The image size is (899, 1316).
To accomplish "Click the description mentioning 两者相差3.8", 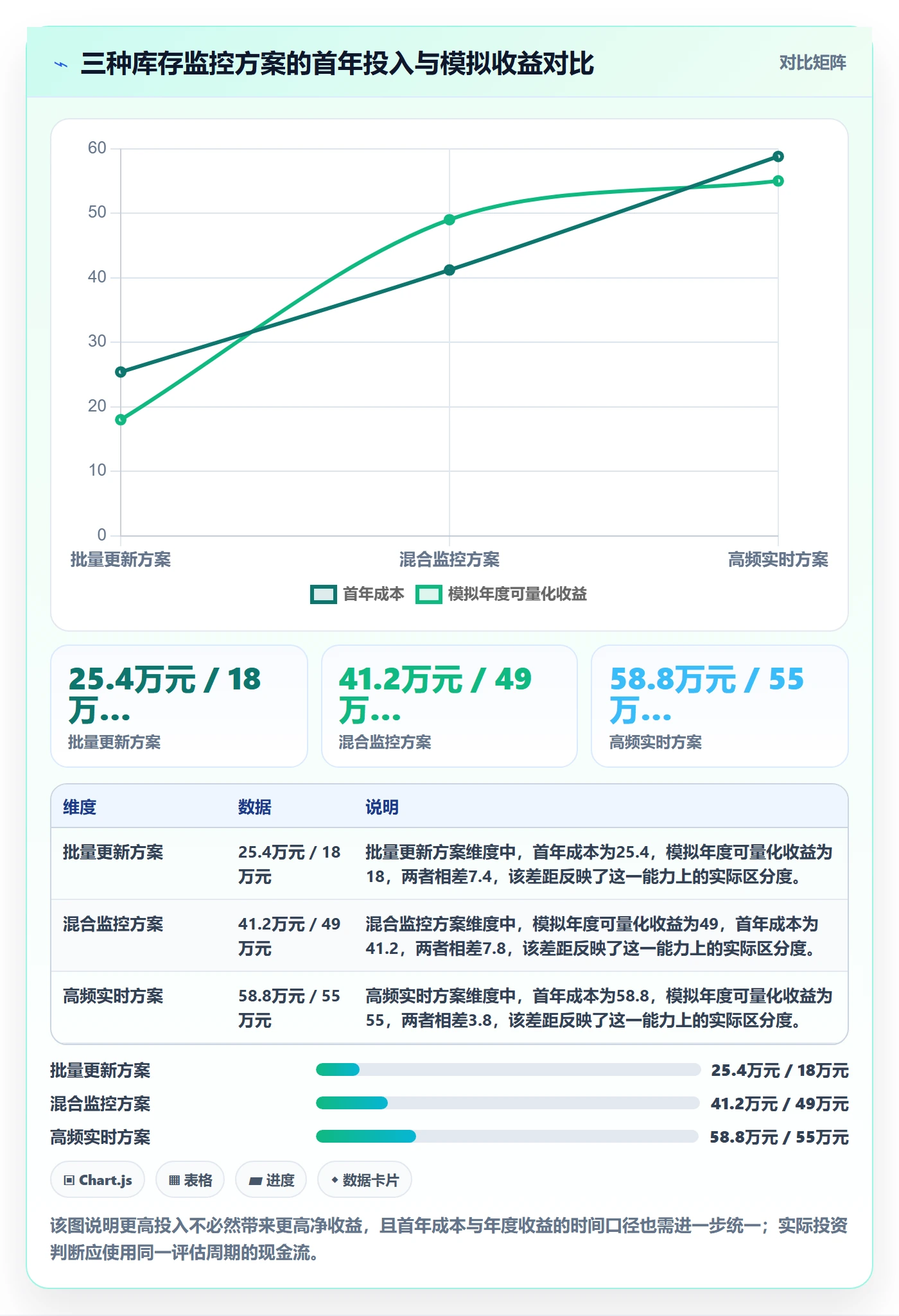I will (599, 1008).
